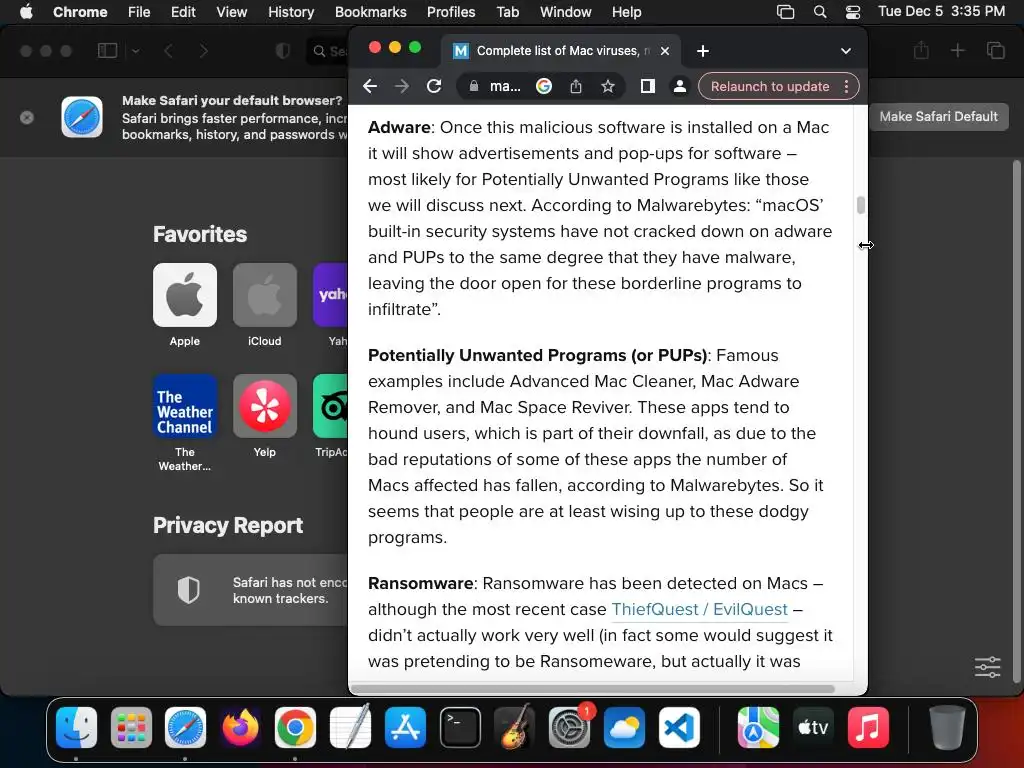Image resolution: width=1024 pixels, height=768 pixels.
Task: Open site info lock icon
Action: [473, 86]
